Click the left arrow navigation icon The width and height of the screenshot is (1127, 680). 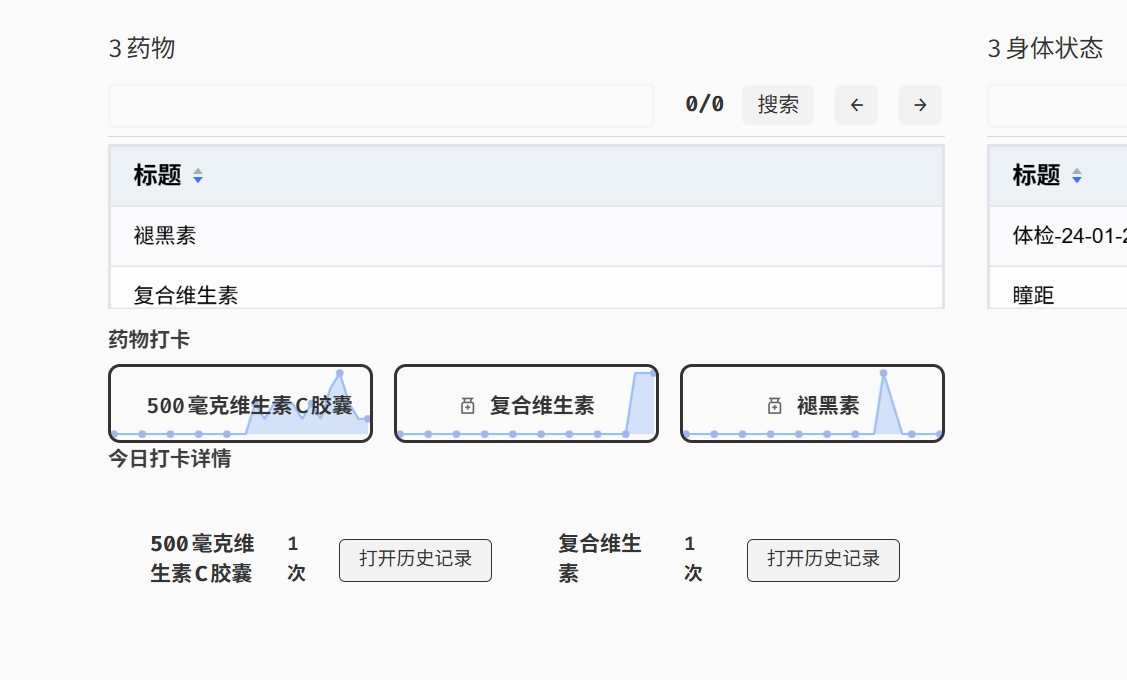pos(856,104)
